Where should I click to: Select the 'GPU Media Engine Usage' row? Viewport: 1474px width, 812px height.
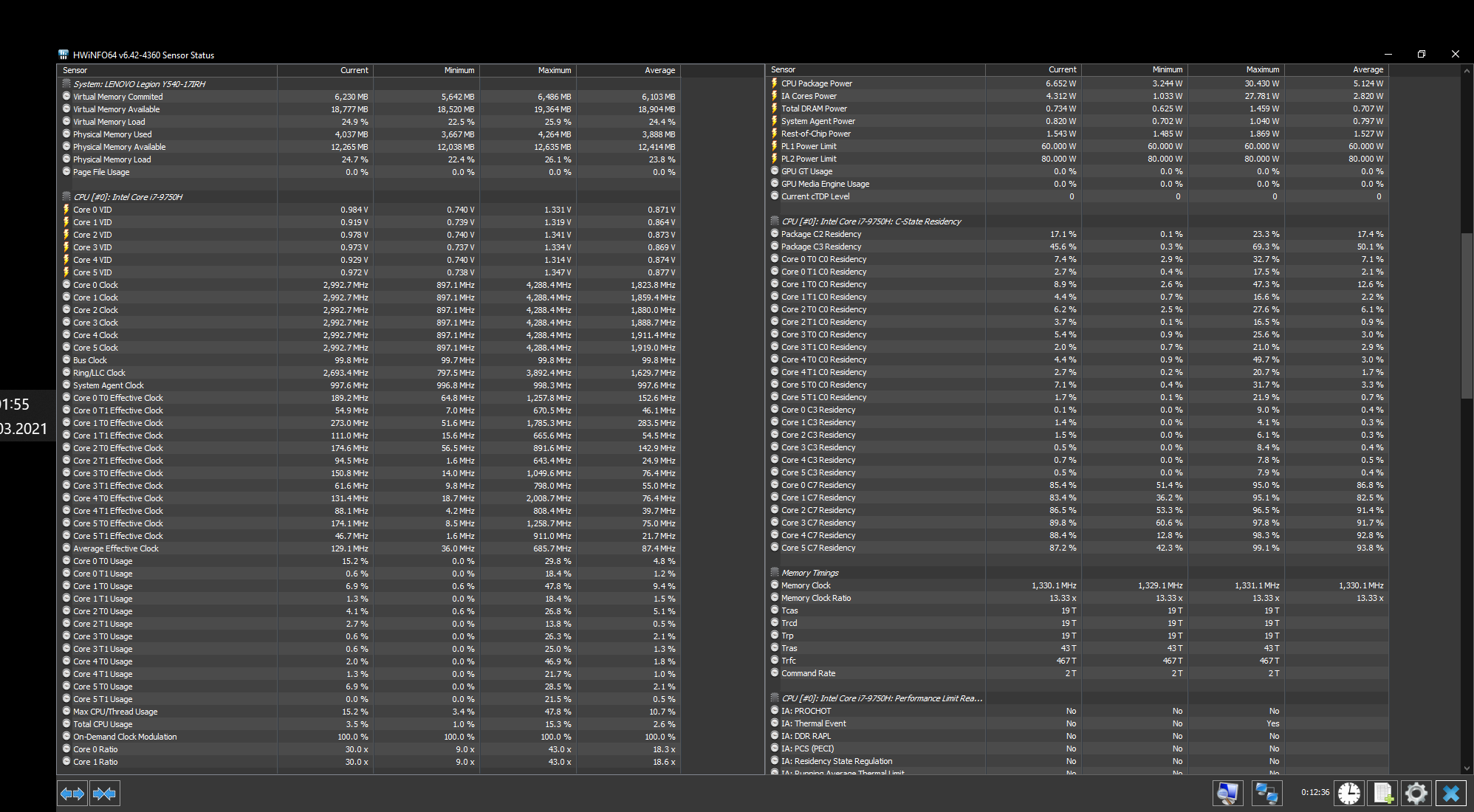1077,184
